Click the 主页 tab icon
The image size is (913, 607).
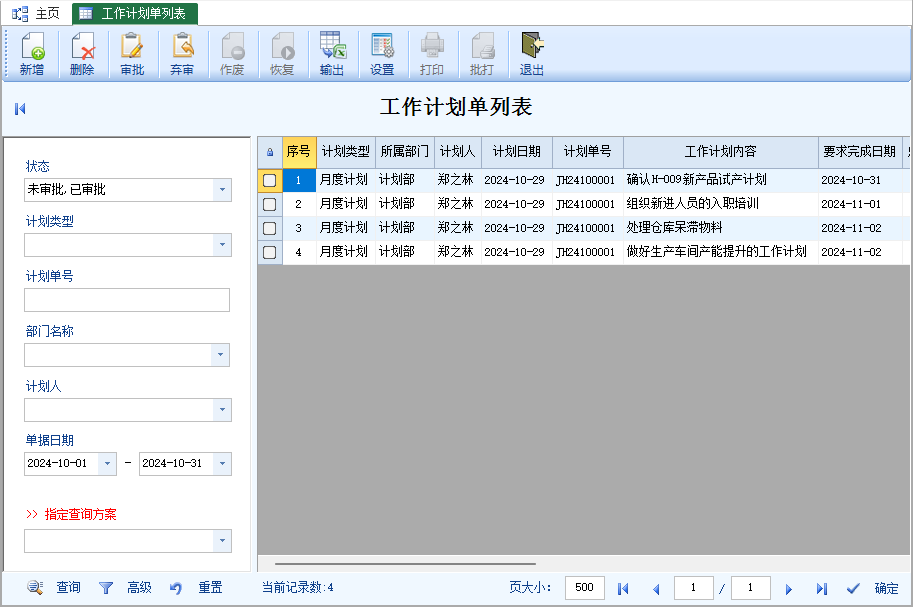[20, 13]
